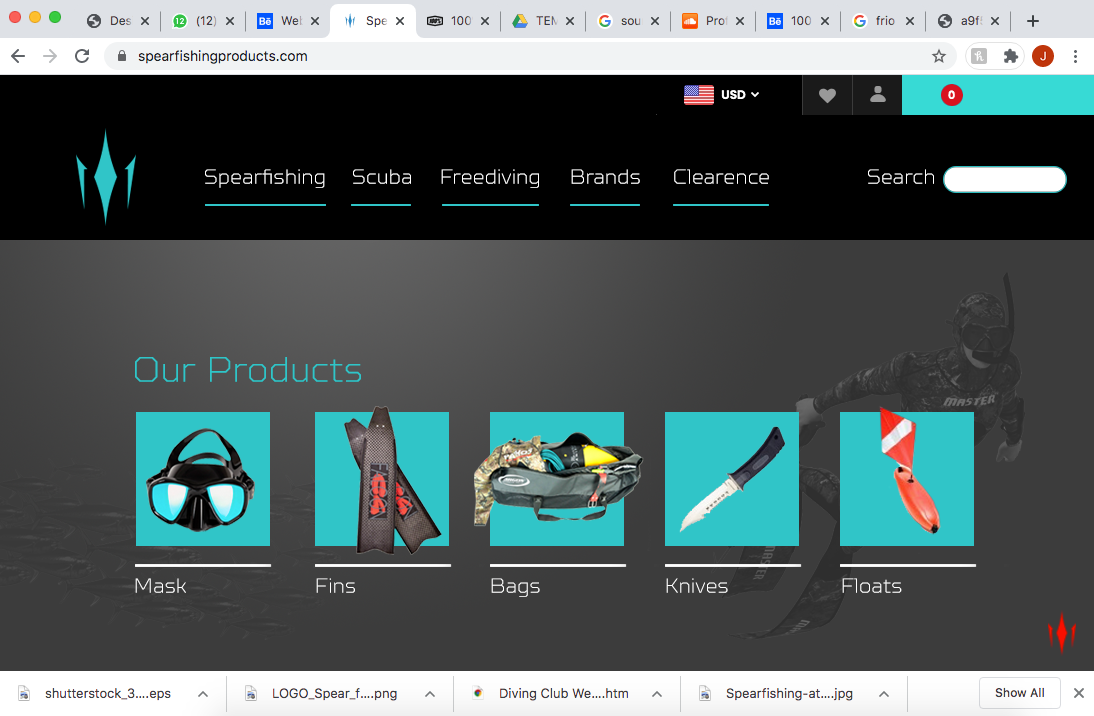
Task: Click the shopping cart counter badge
Action: tap(951, 95)
